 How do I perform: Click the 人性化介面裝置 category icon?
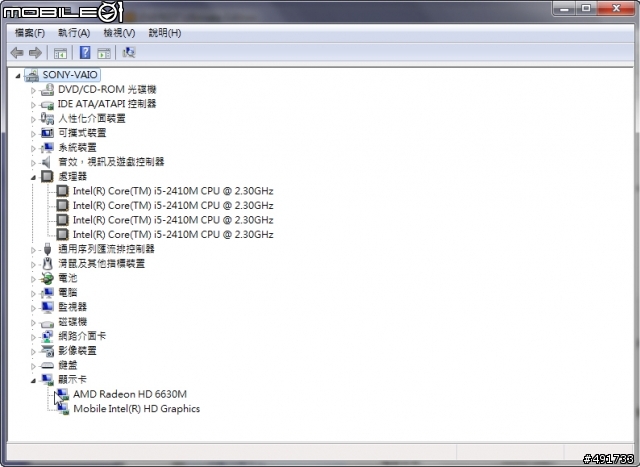coord(47,118)
